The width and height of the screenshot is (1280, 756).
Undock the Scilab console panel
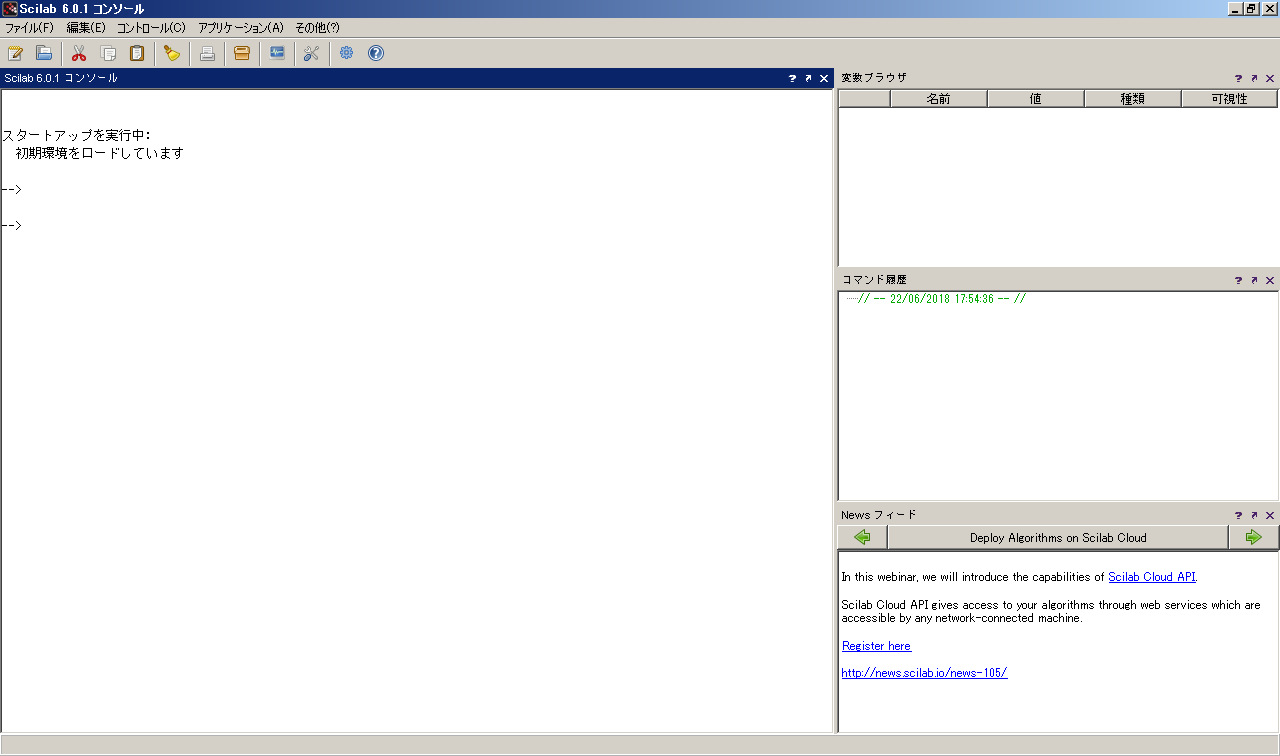pyautogui.click(x=808, y=78)
